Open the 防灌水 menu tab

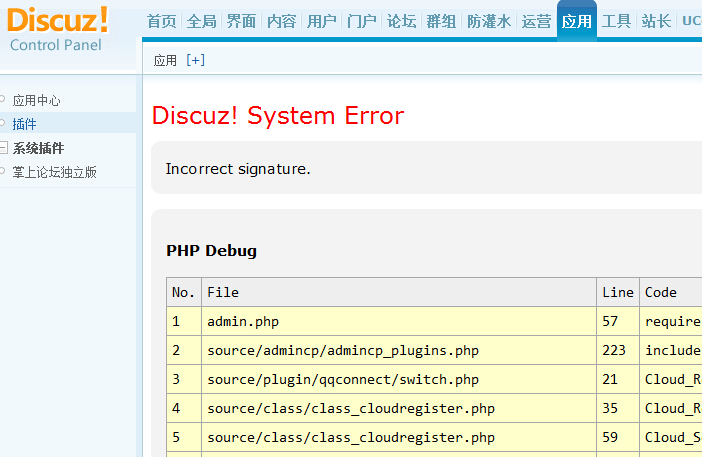pyautogui.click(x=489, y=21)
